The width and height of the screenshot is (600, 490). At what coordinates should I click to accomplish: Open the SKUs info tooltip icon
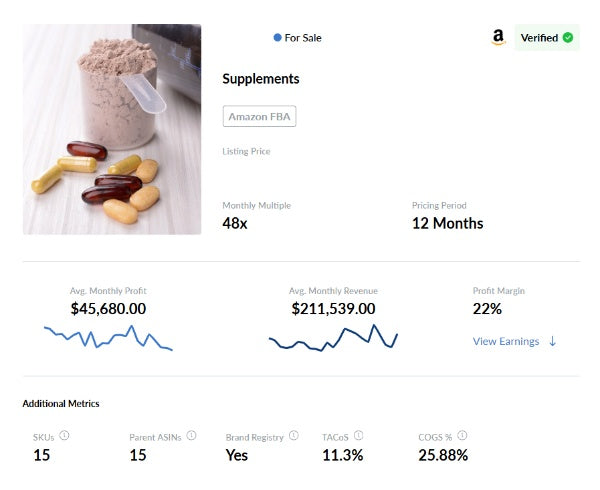pyautogui.click(x=64, y=435)
